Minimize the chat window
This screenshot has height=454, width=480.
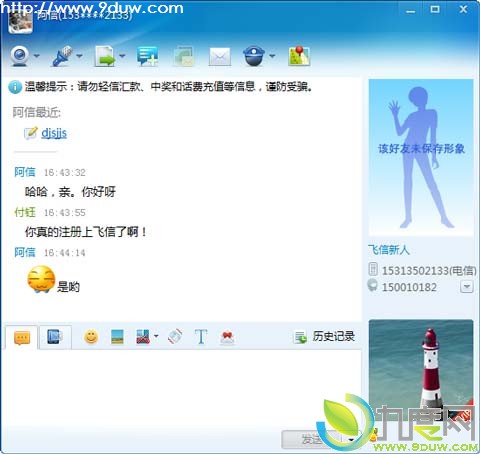[411, 11]
